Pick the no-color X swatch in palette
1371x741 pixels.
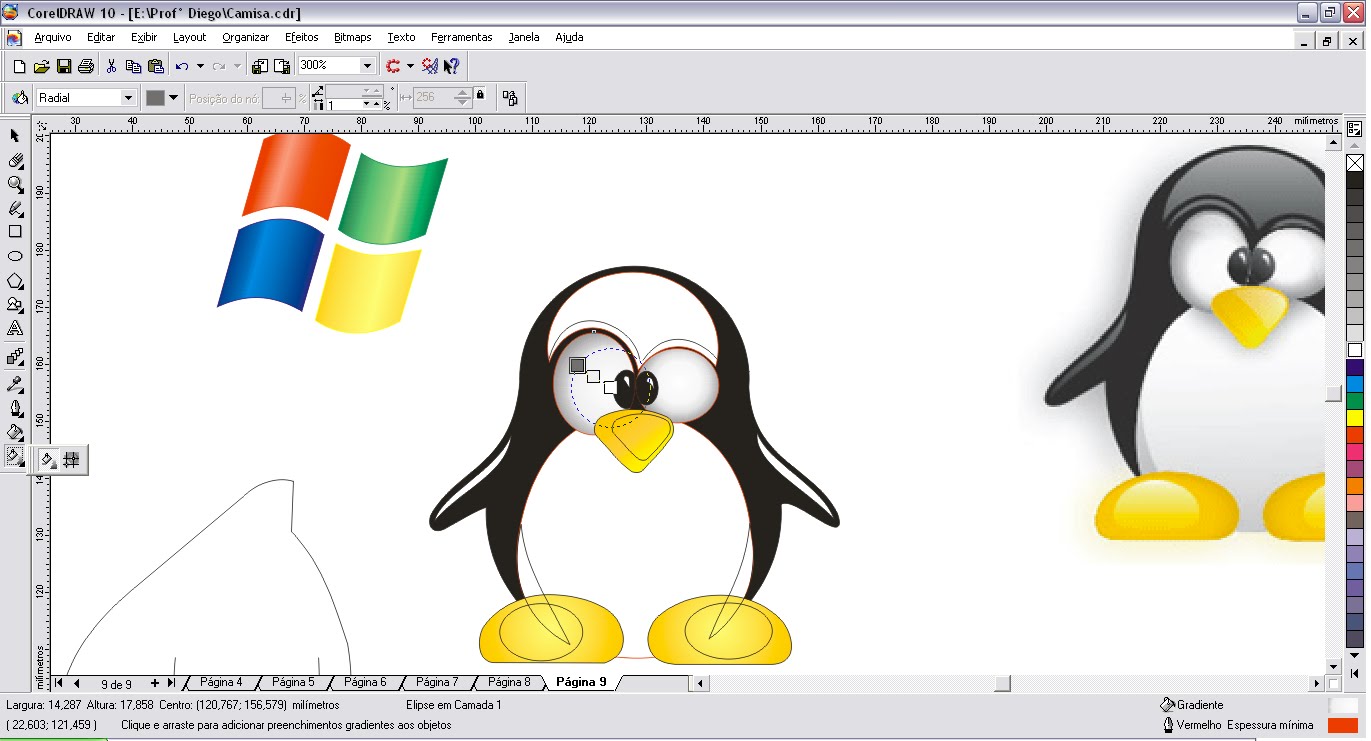point(1355,162)
